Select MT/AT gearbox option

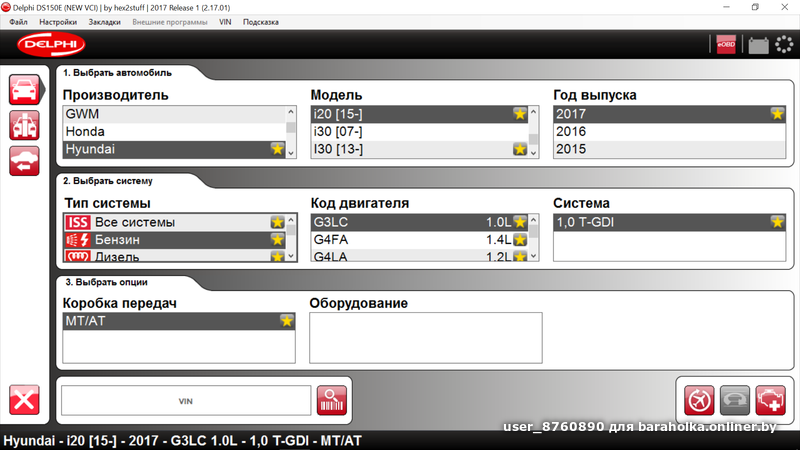pos(179,321)
